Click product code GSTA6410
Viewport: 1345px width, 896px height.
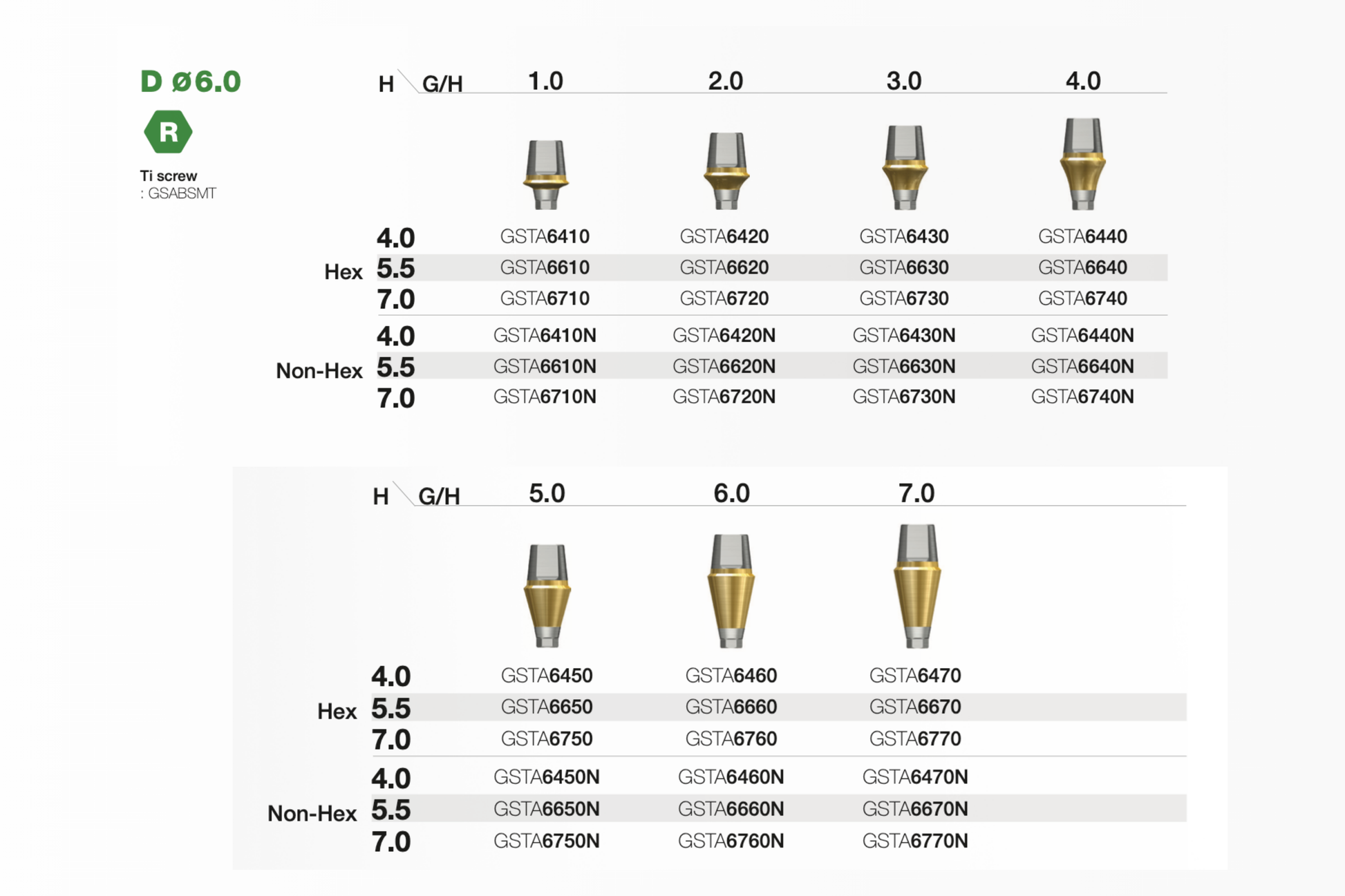[545, 236]
